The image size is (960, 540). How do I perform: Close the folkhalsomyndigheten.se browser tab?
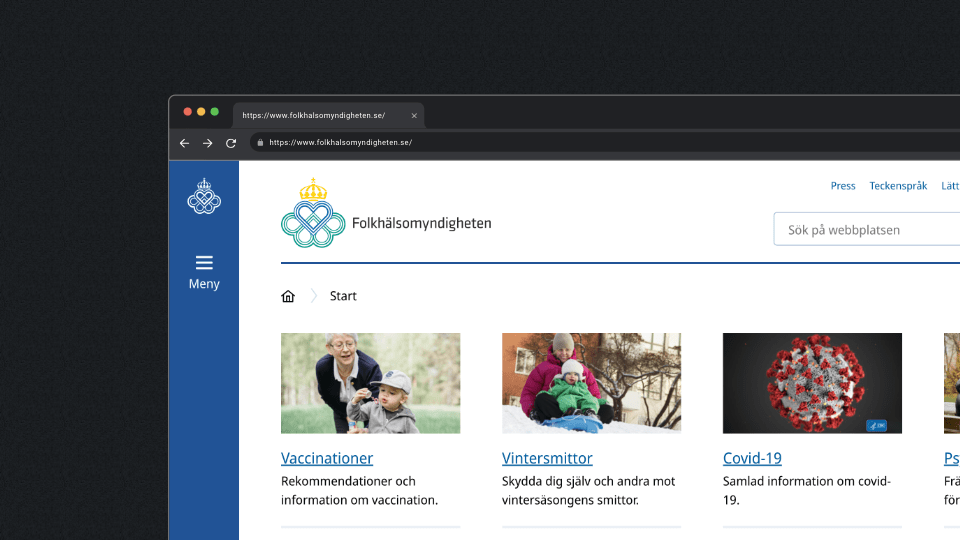414,116
